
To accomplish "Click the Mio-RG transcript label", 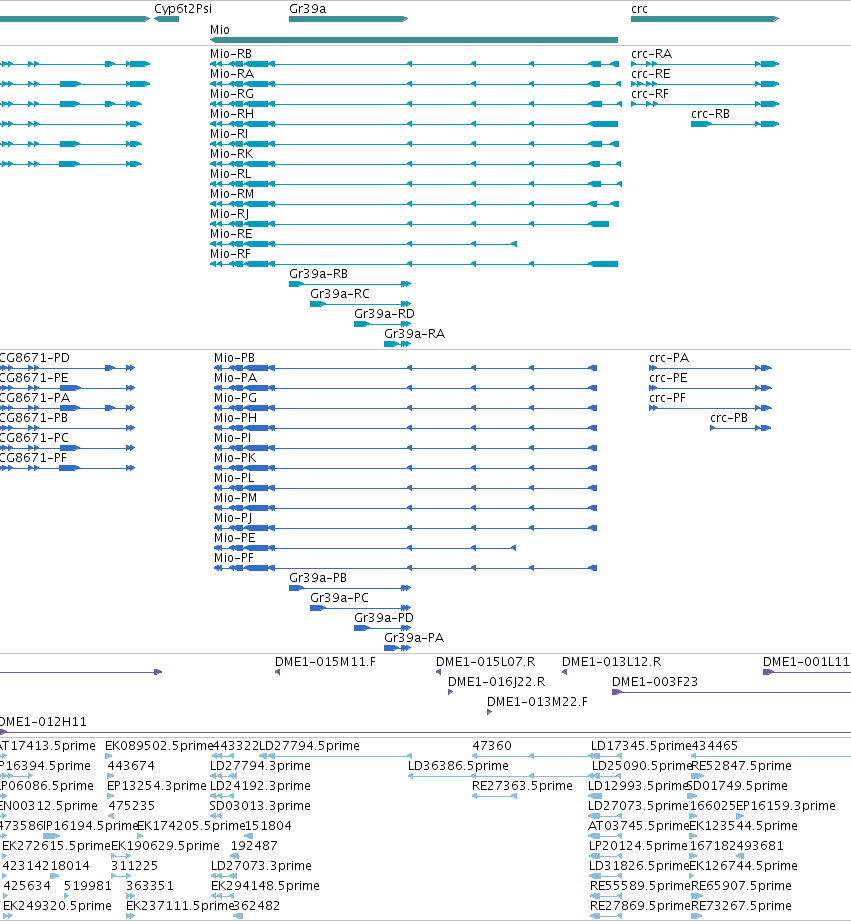I will [232, 94].
